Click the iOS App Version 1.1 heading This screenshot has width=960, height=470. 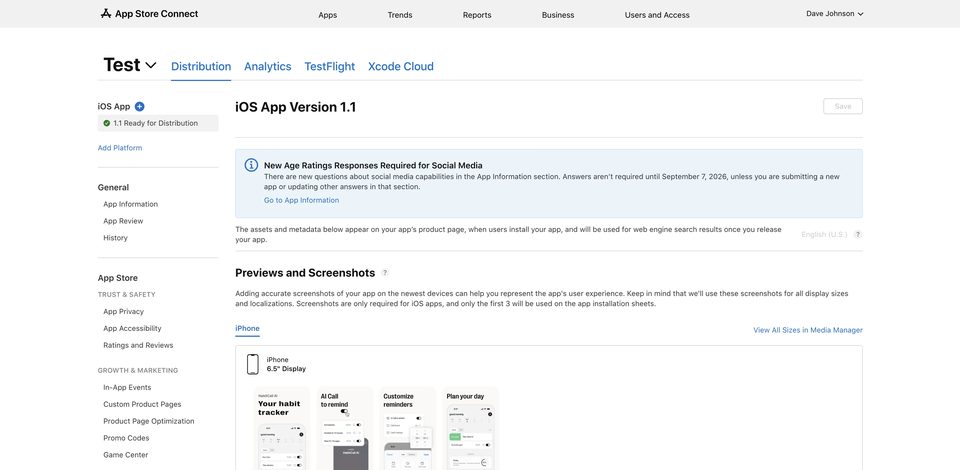[296, 107]
